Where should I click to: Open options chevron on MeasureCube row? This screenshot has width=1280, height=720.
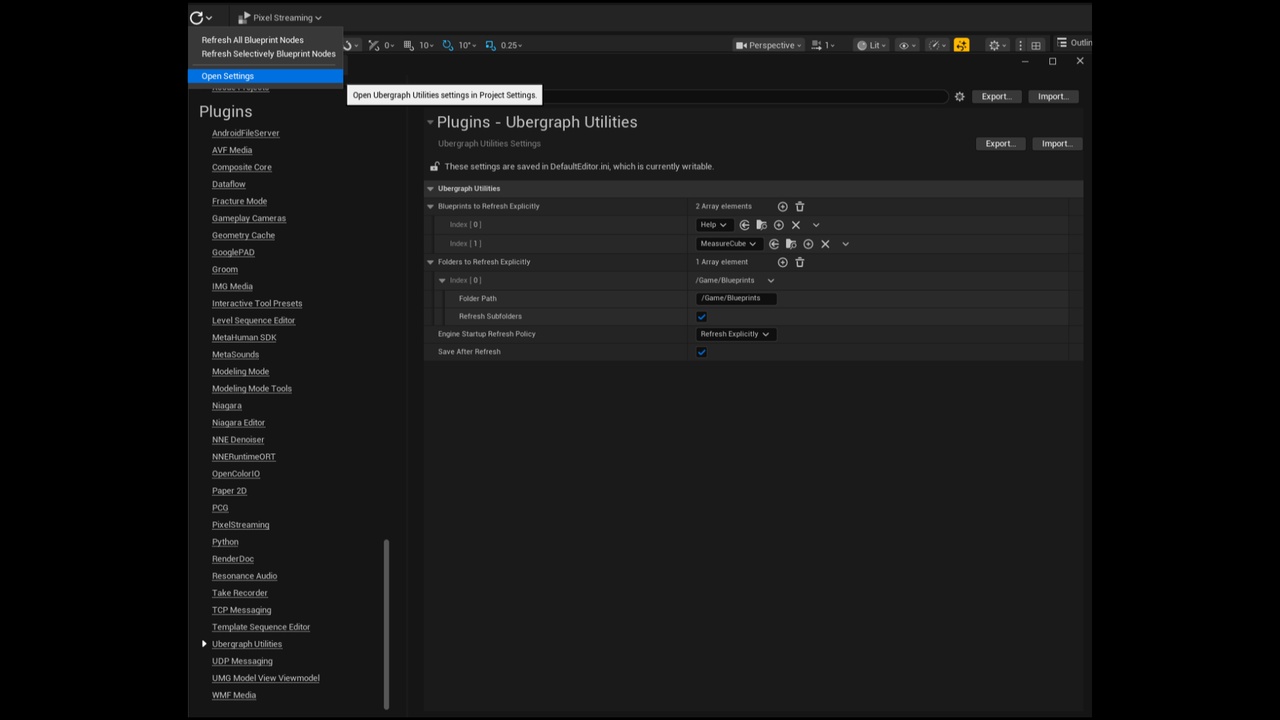pos(845,244)
